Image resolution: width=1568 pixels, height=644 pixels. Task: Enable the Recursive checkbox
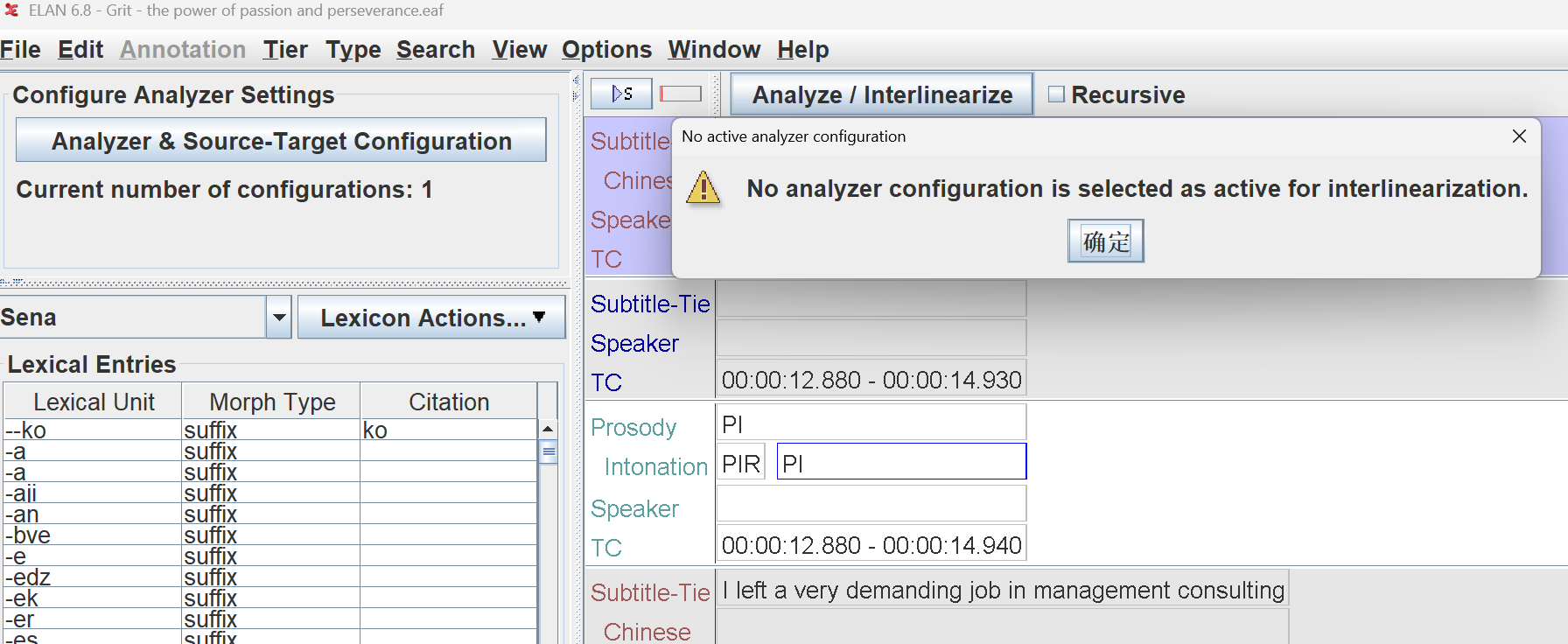(1056, 94)
